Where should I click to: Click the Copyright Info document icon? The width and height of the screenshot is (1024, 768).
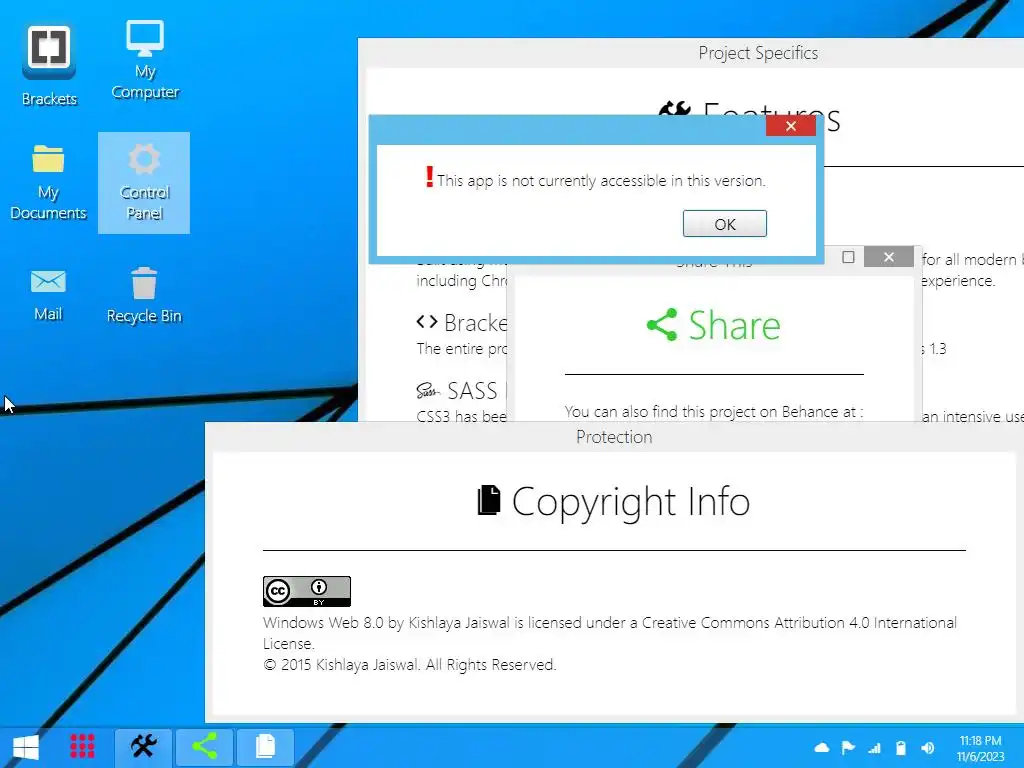[x=489, y=501]
